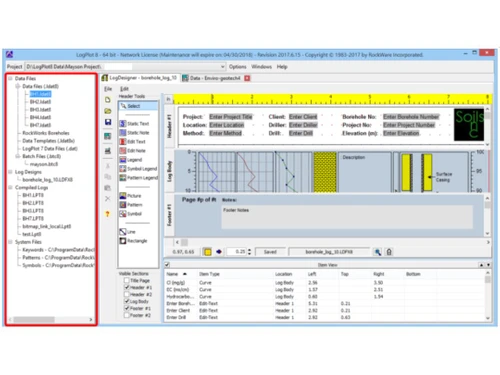This screenshot has height=375, width=500.
Task: Click the blue diamond snap icon
Action: [x=219, y=252]
